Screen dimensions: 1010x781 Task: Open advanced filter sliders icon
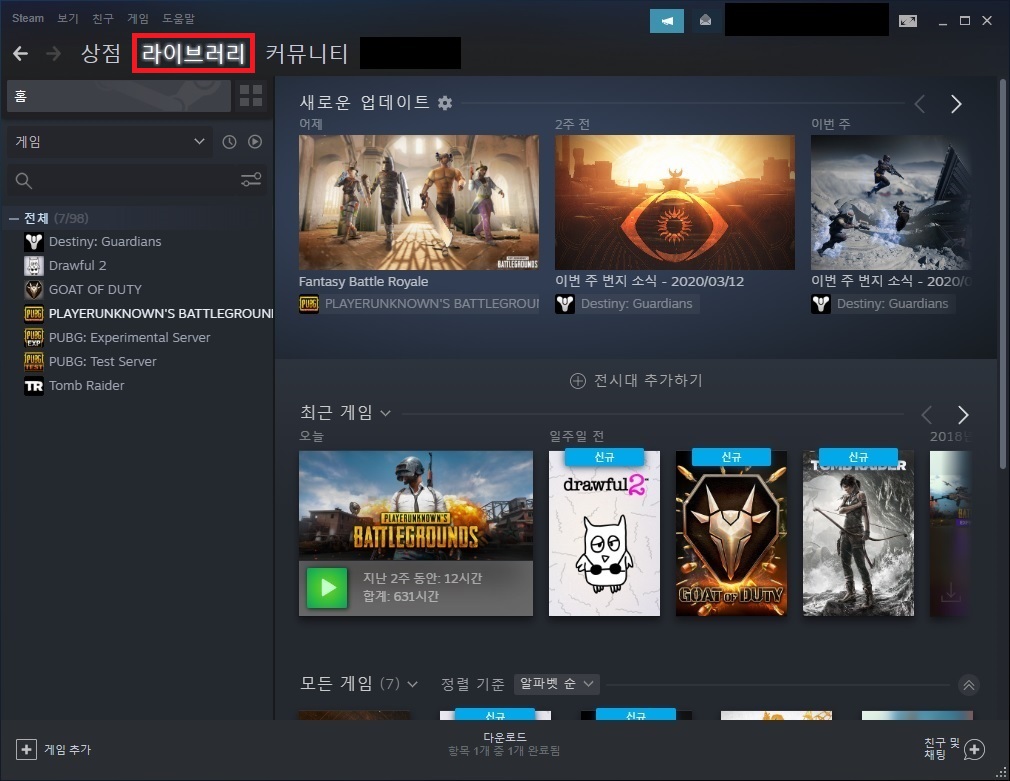pyautogui.click(x=251, y=180)
